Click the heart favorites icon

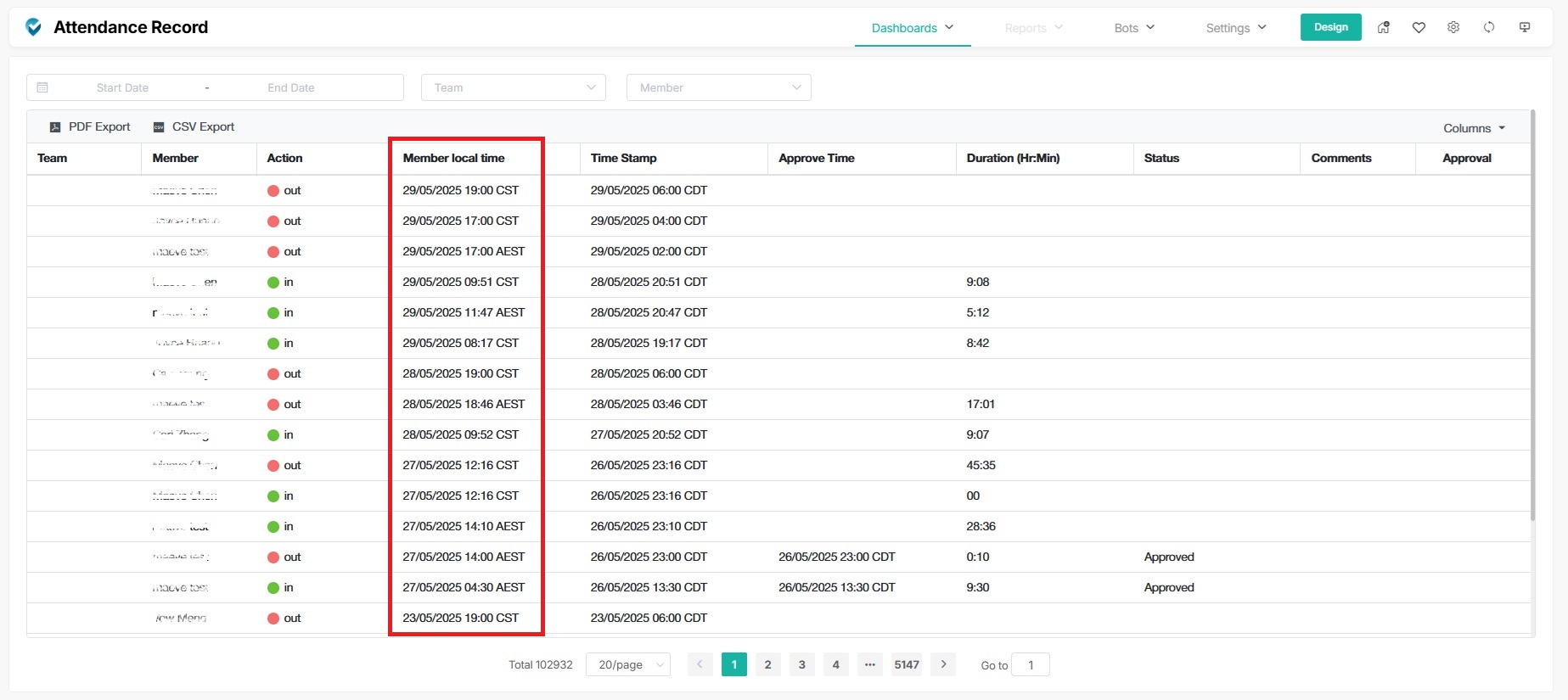point(1419,27)
